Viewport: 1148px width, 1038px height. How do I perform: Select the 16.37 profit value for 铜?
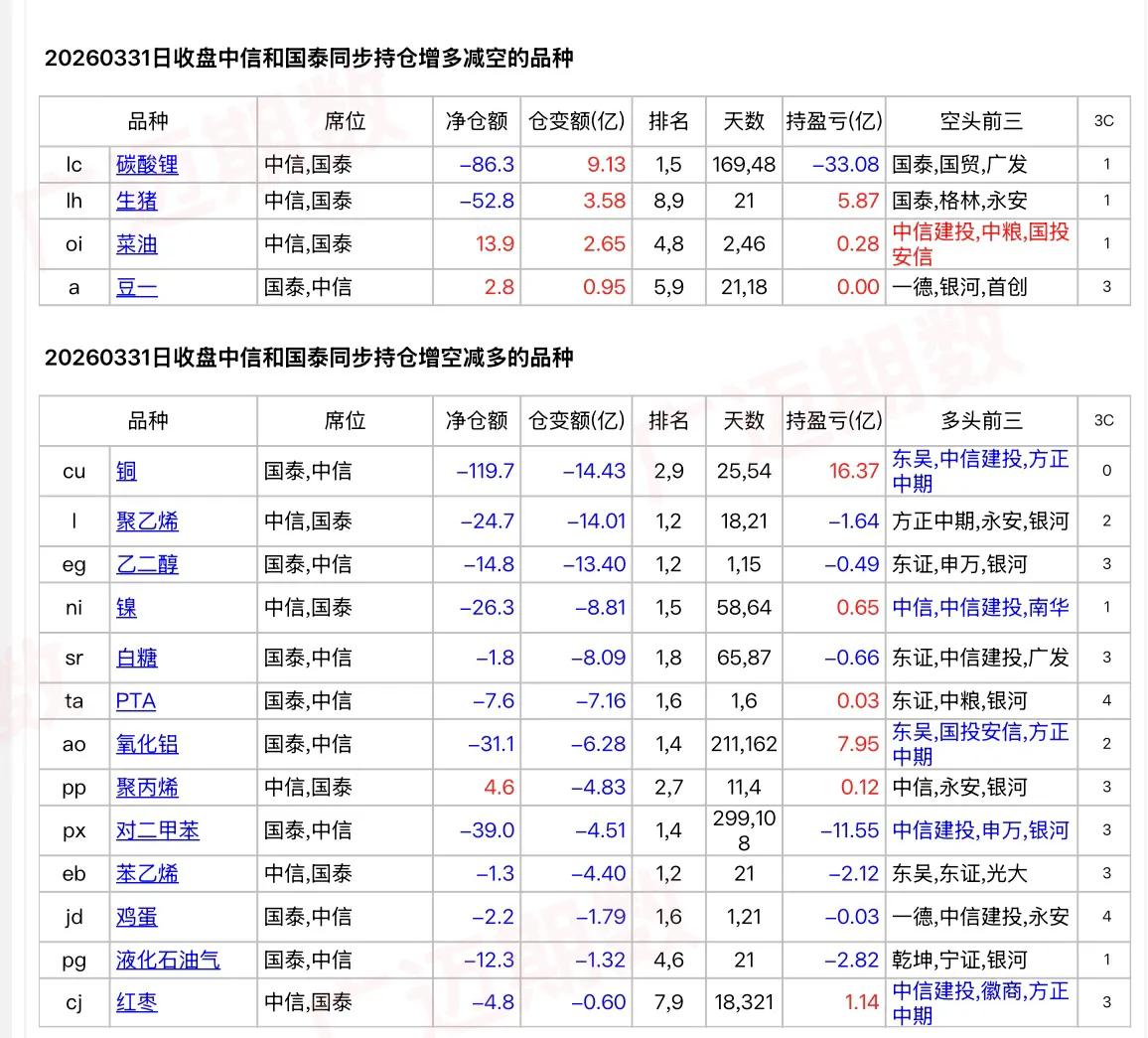(854, 471)
